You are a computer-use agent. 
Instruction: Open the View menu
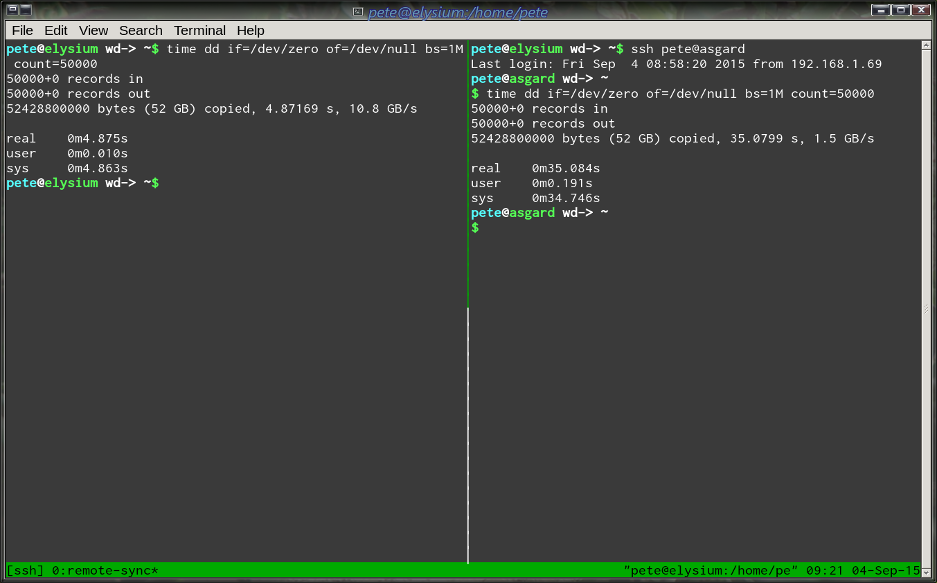[x=93, y=30]
